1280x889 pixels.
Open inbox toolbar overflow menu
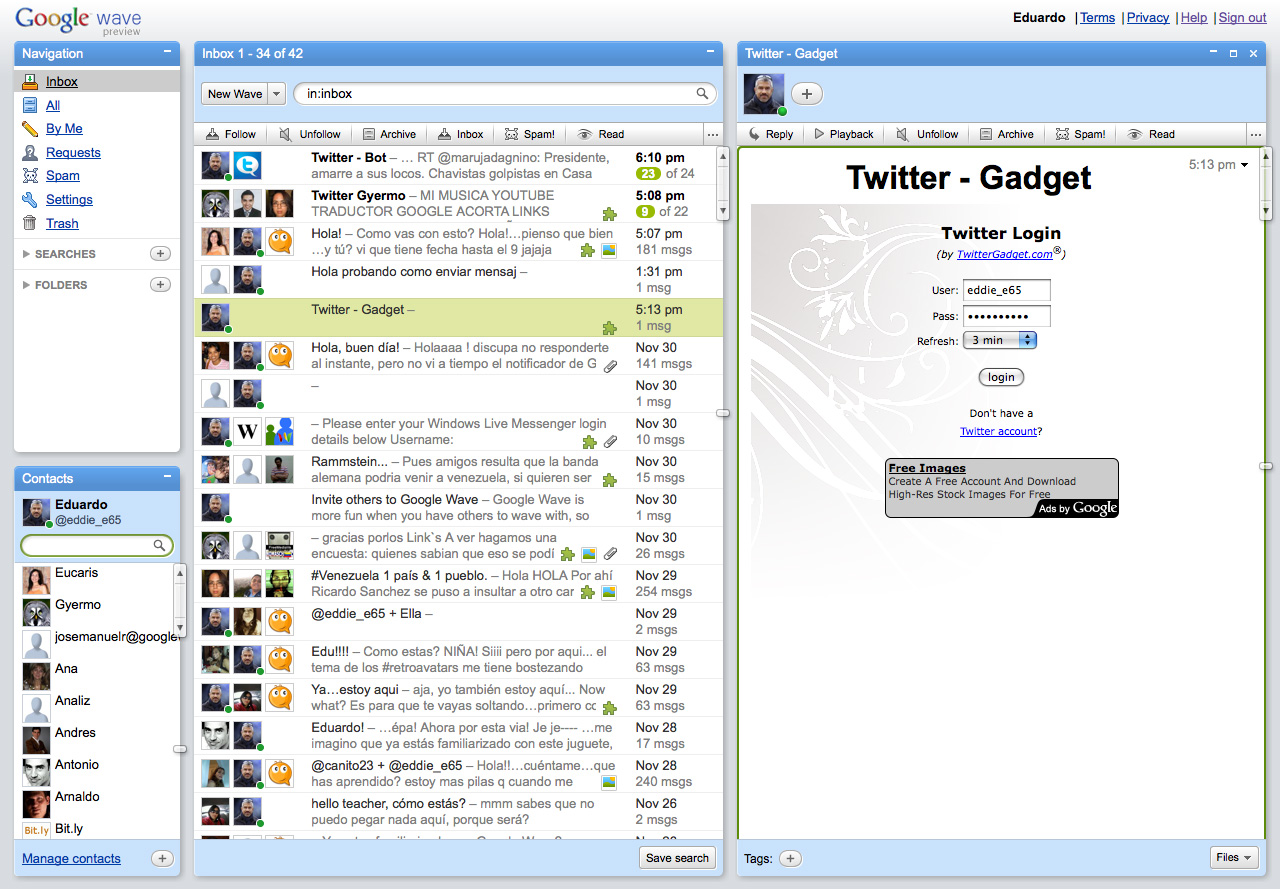tap(713, 134)
